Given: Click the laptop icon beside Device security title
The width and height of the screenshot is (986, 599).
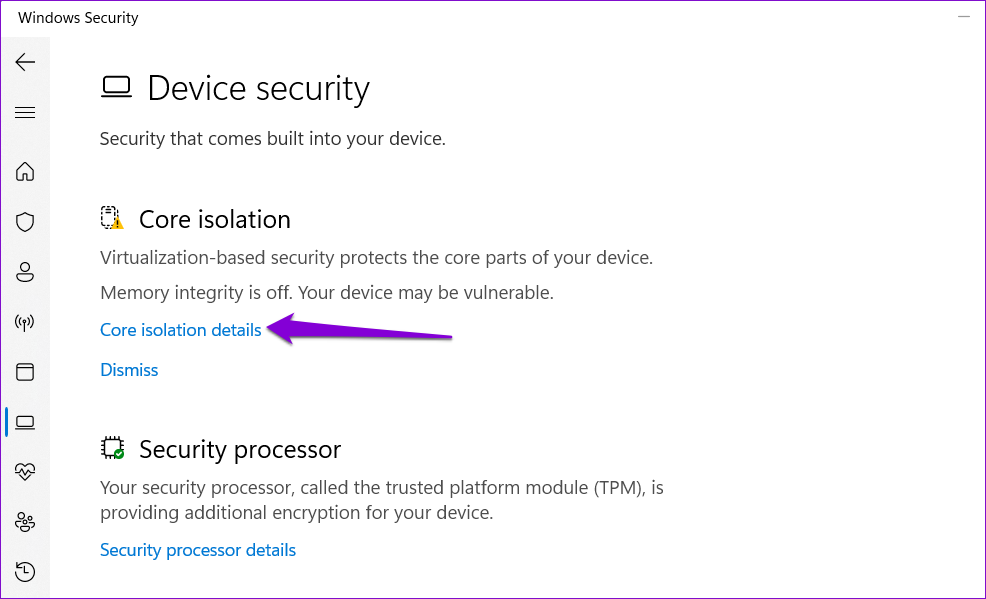Looking at the screenshot, I should click(116, 87).
